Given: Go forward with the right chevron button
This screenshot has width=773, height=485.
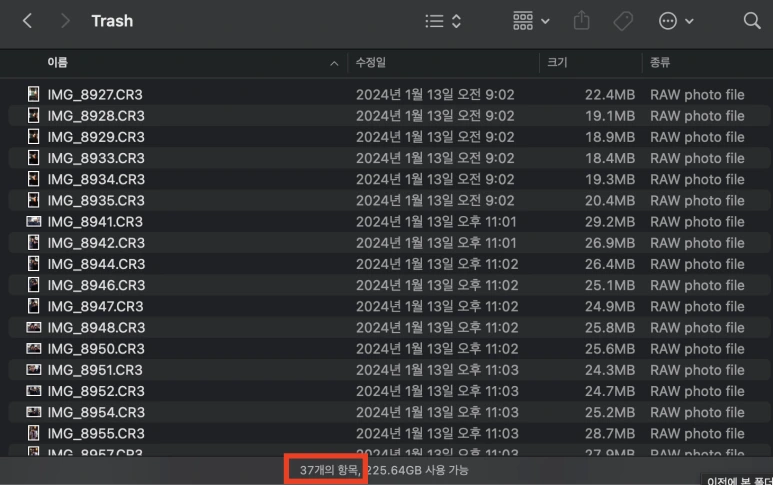Looking at the screenshot, I should tap(65, 21).
